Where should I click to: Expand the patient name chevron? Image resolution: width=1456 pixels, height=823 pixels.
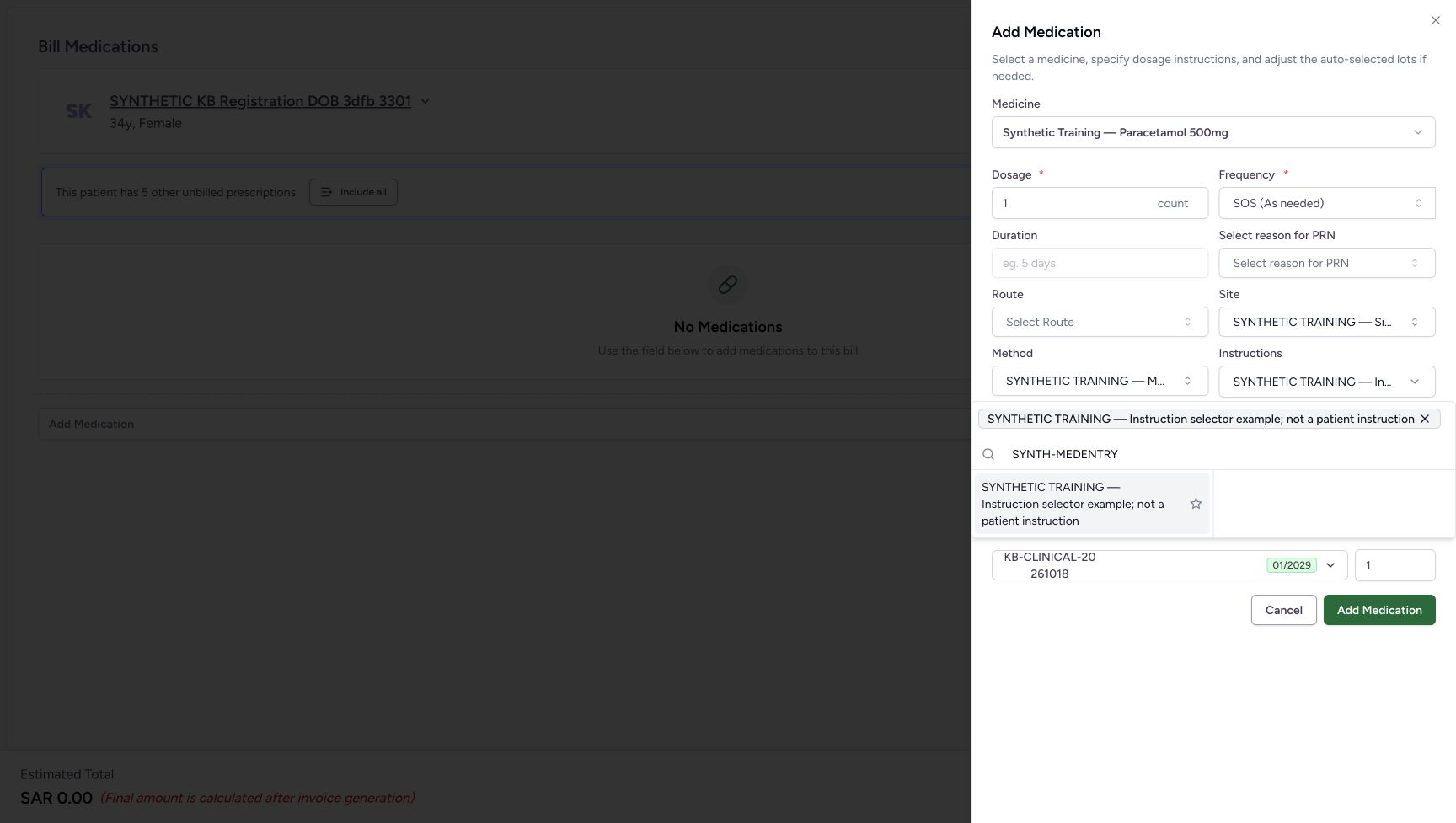(425, 101)
